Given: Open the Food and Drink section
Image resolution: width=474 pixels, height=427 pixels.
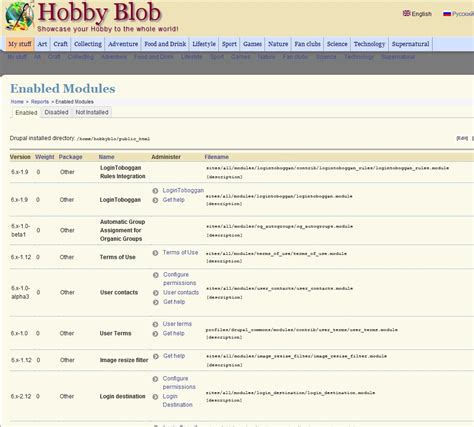Looking at the screenshot, I should [165, 44].
